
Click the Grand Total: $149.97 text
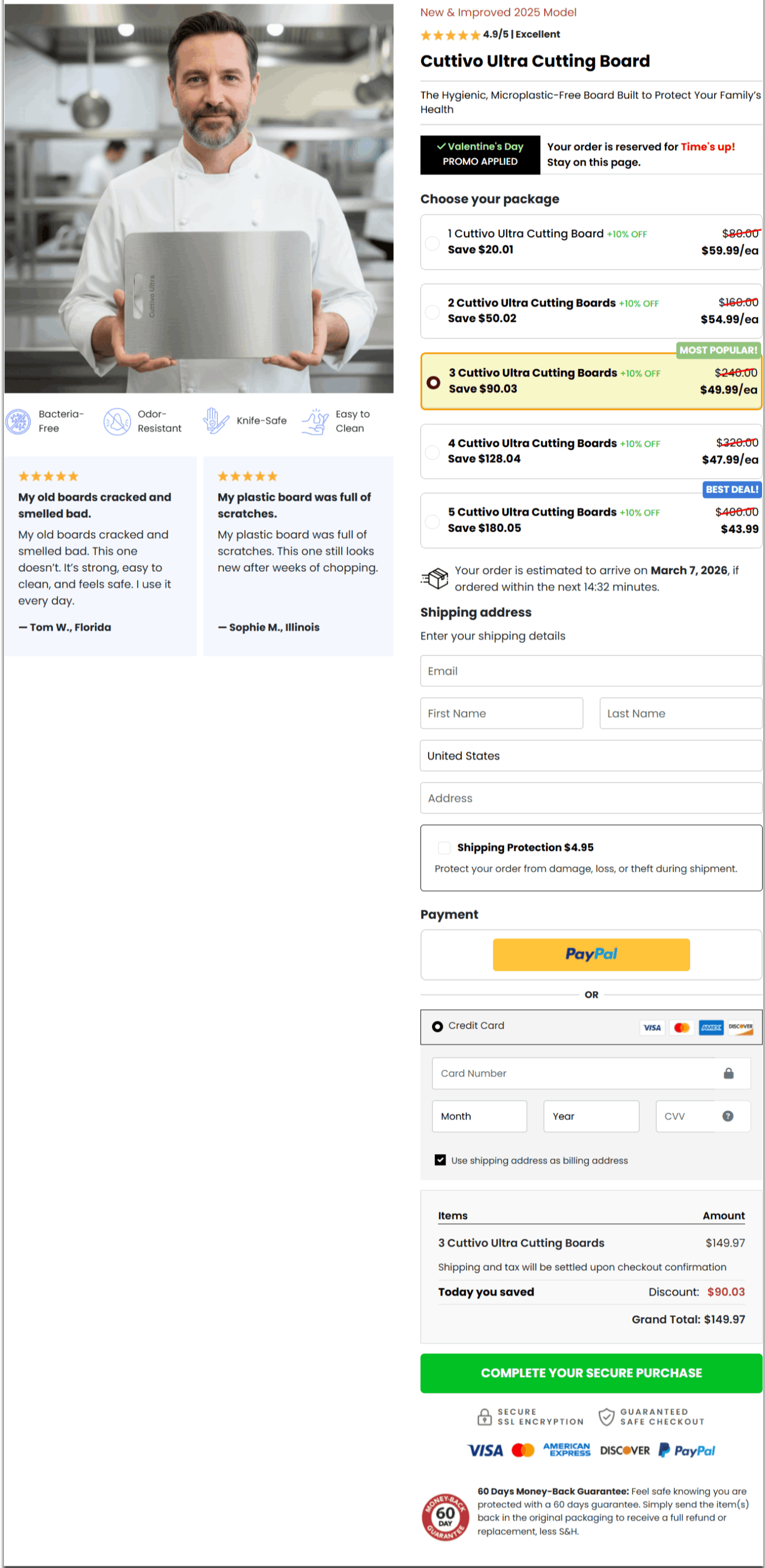click(688, 1319)
